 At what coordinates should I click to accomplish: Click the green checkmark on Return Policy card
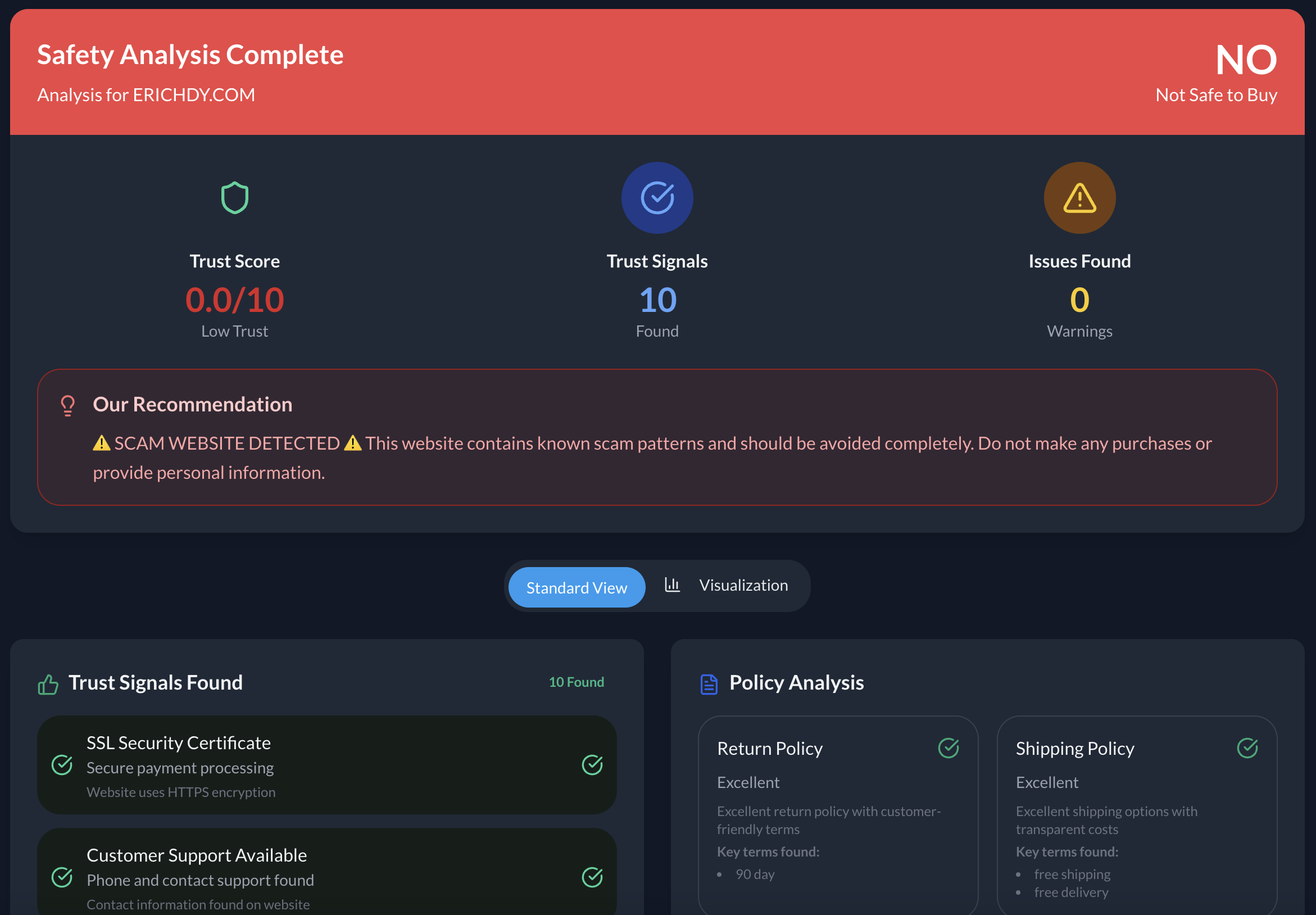click(x=948, y=748)
